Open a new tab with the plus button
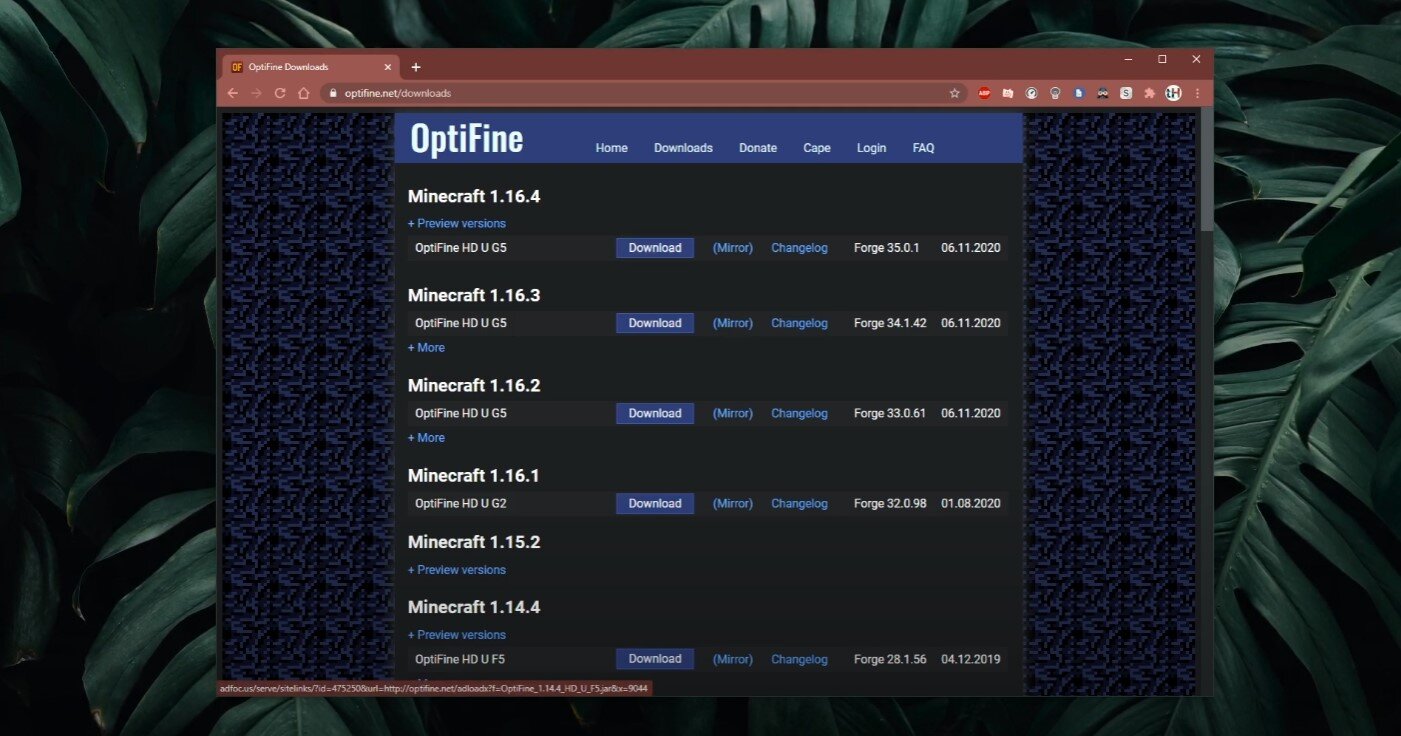The image size is (1401, 736). 416,67
